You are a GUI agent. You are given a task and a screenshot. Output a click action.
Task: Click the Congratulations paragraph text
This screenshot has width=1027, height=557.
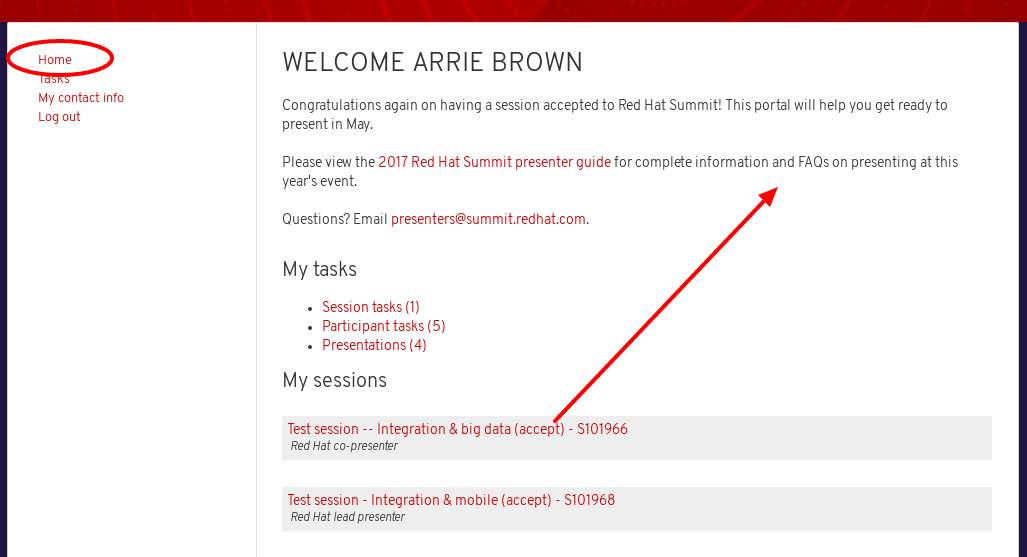(615, 114)
